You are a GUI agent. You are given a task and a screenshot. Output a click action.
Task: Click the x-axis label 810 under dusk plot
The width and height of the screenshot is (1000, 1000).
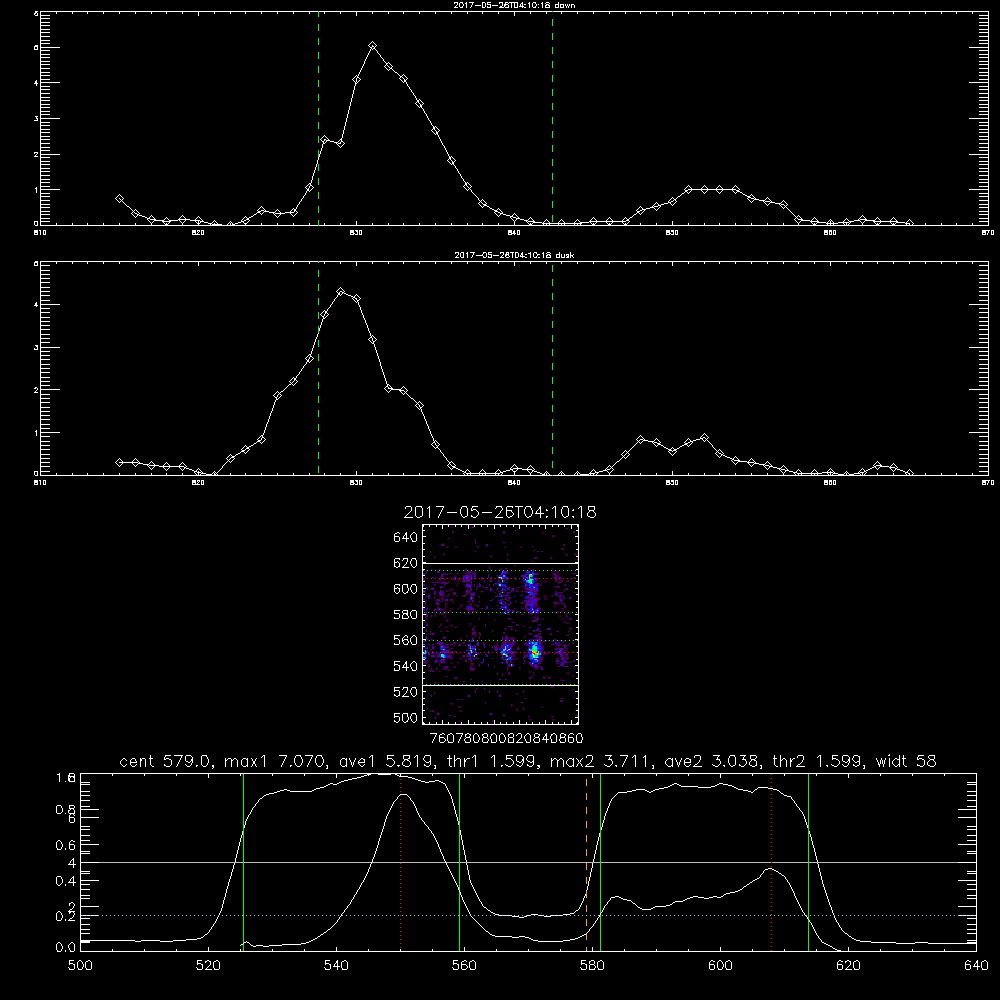40,483
